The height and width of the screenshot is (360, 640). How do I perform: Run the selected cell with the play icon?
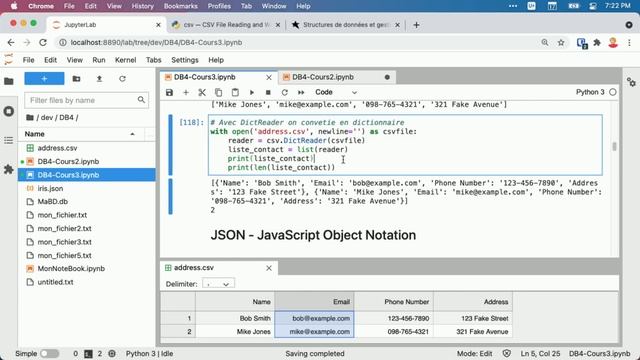click(x=251, y=93)
